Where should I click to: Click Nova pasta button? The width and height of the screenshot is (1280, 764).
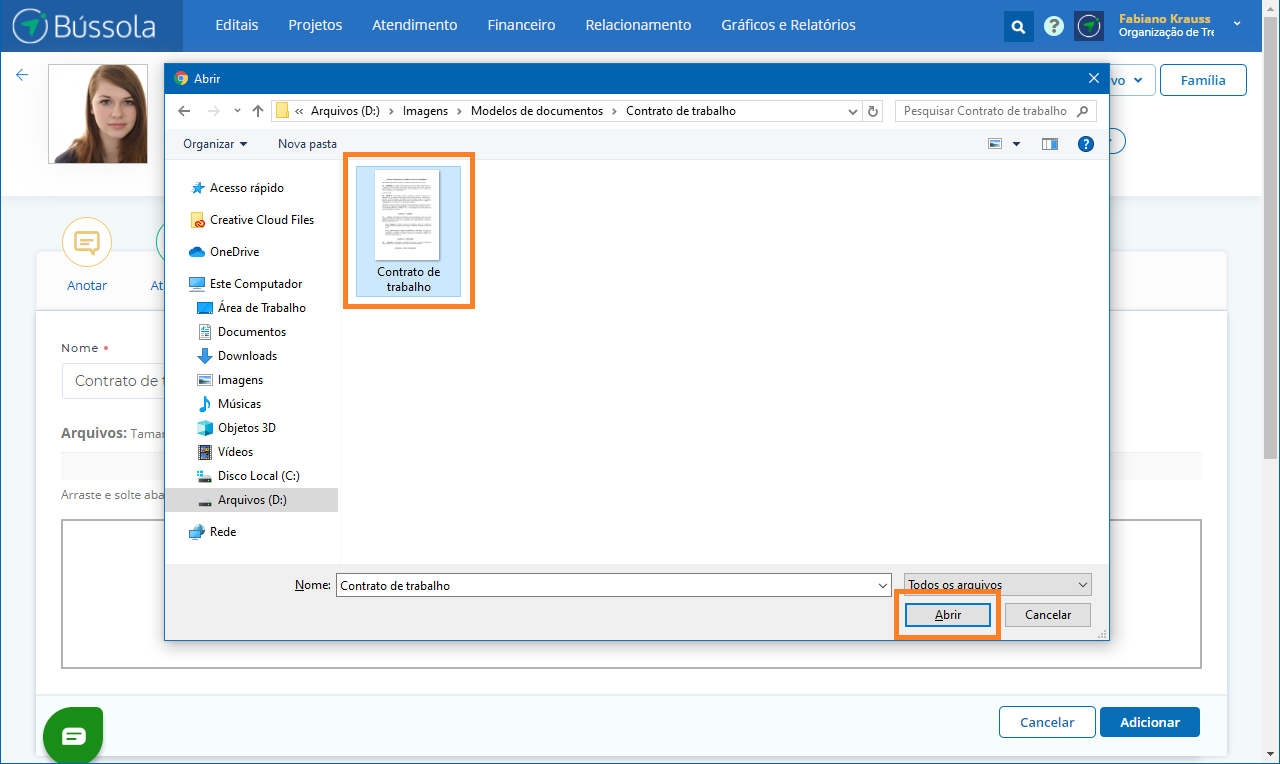point(307,144)
